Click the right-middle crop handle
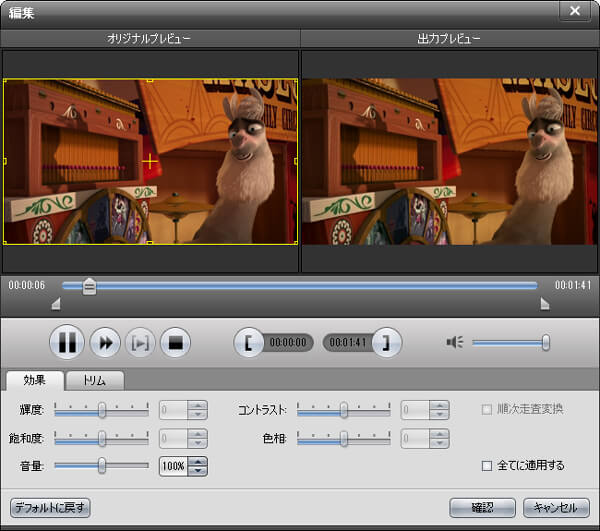Image resolution: width=600 pixels, height=531 pixels. pos(296,161)
